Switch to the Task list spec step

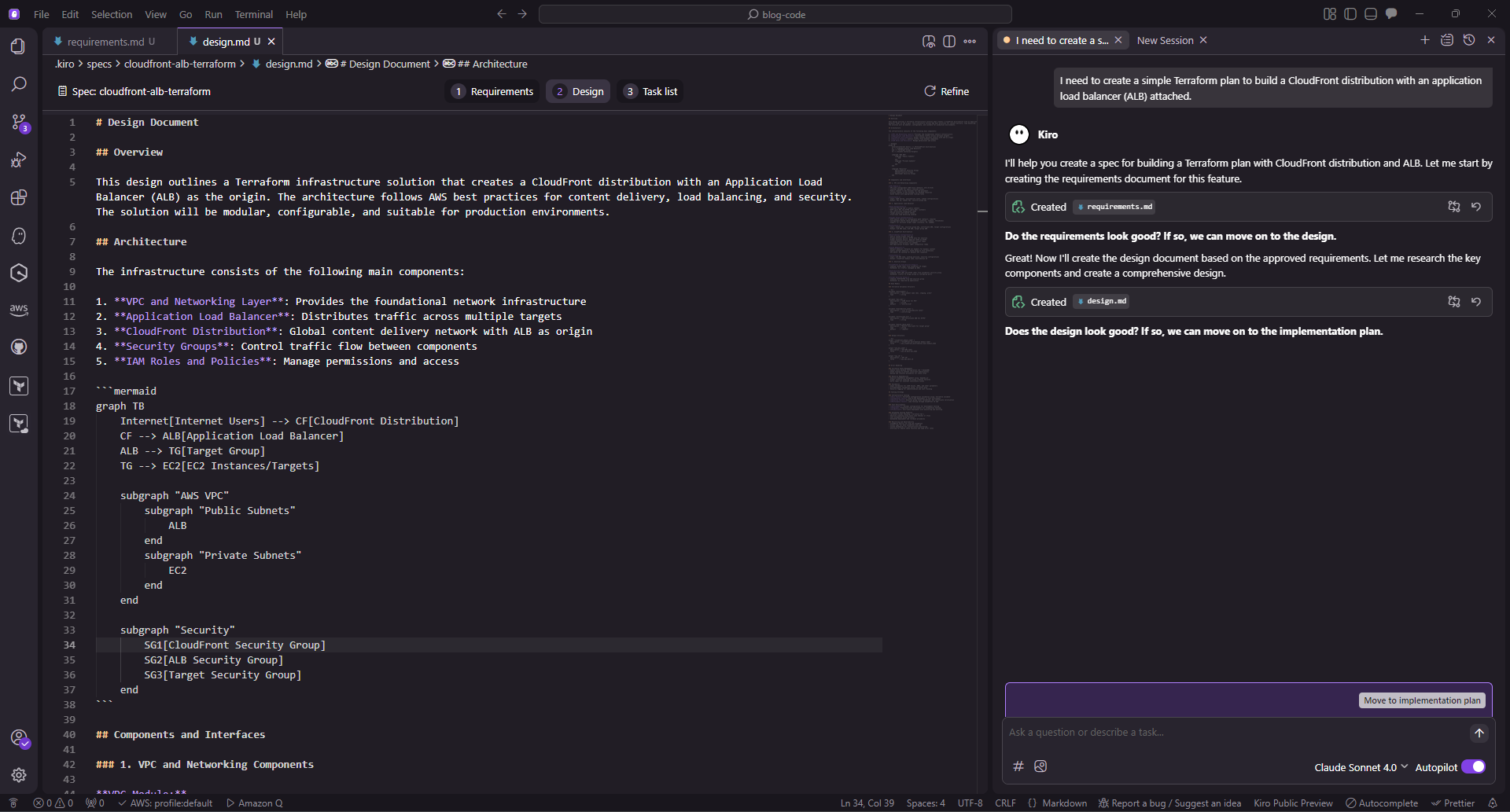tap(651, 91)
